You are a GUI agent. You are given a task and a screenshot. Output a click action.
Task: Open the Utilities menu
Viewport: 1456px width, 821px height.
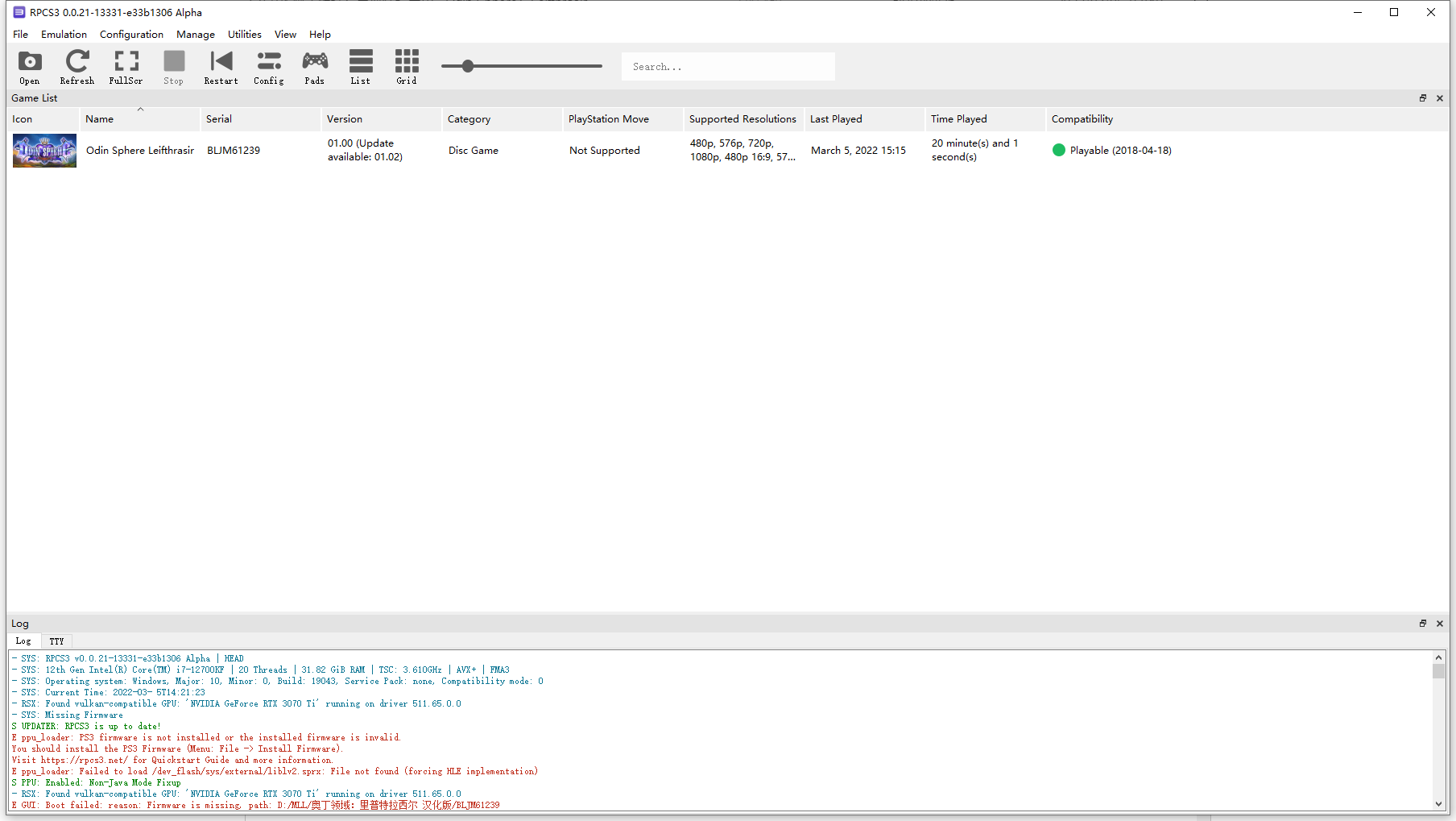tap(244, 35)
